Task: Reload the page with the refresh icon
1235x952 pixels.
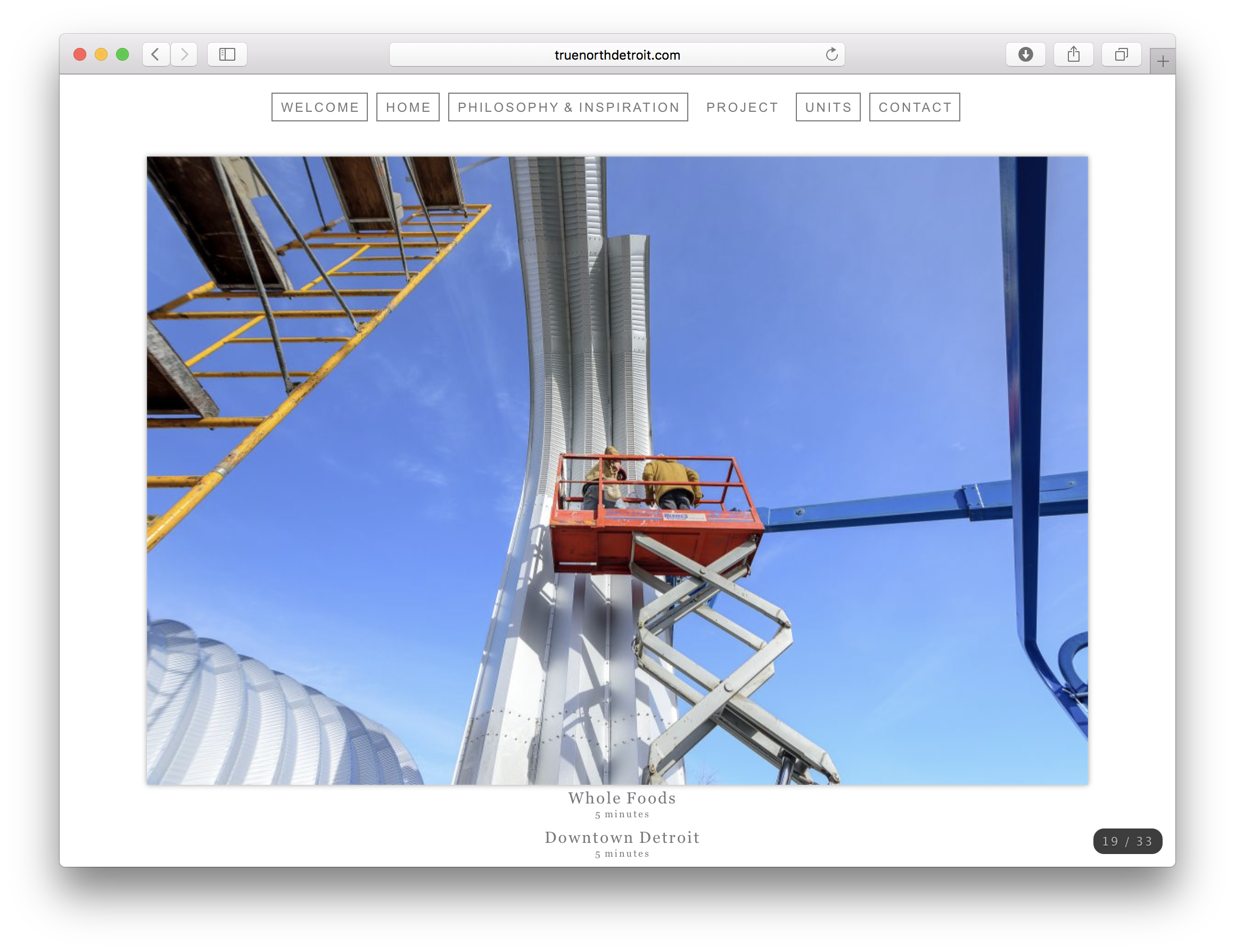Action: (831, 54)
